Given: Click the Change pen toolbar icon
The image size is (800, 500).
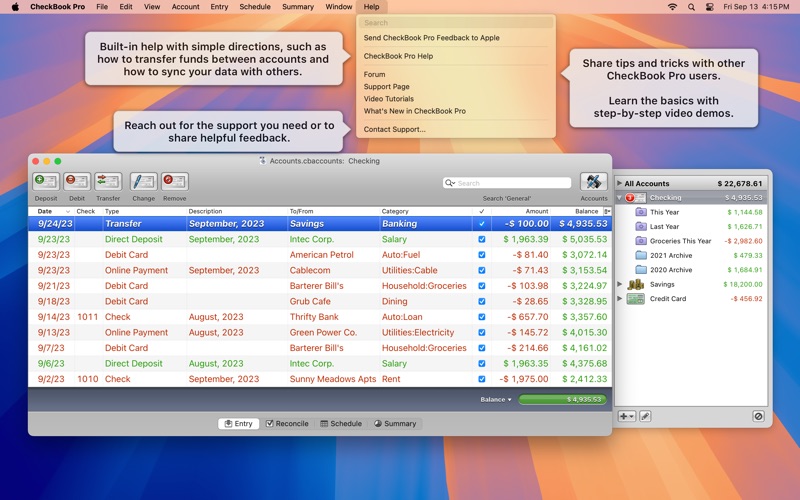Looking at the screenshot, I should pos(143,181).
